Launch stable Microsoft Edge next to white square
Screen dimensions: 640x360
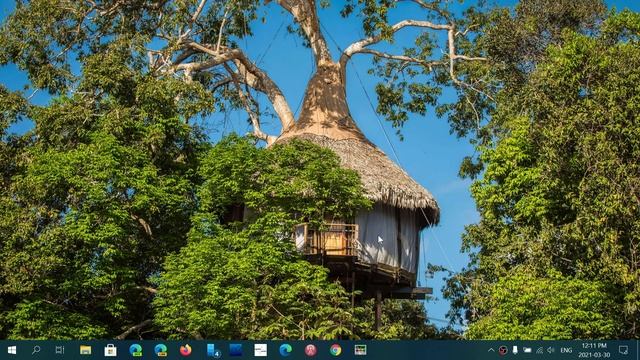pos(286,350)
